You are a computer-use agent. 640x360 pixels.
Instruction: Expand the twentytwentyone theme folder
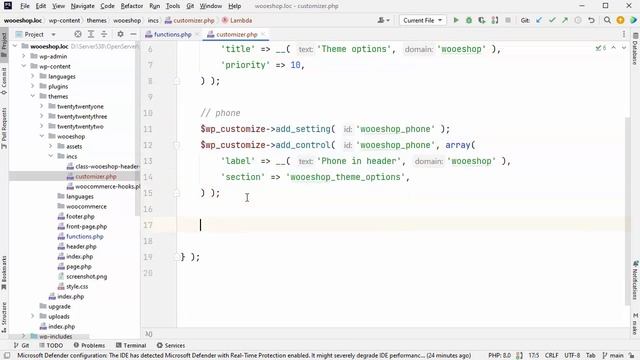pyautogui.click(x=42, y=106)
